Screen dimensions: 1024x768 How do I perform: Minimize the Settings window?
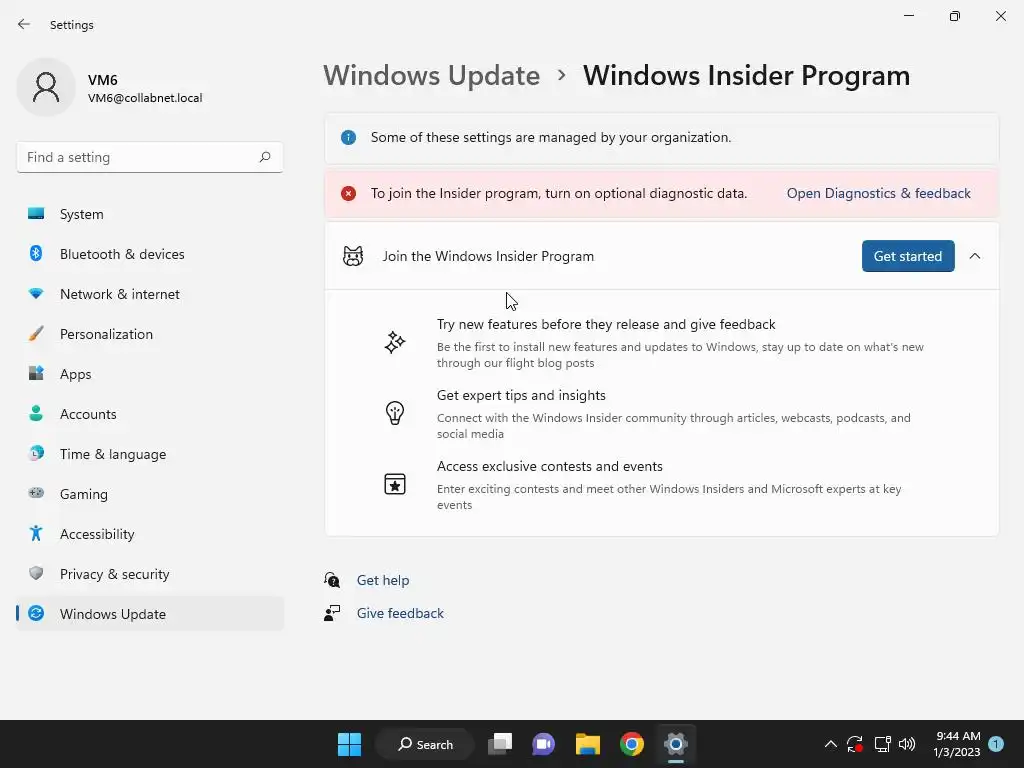(908, 16)
